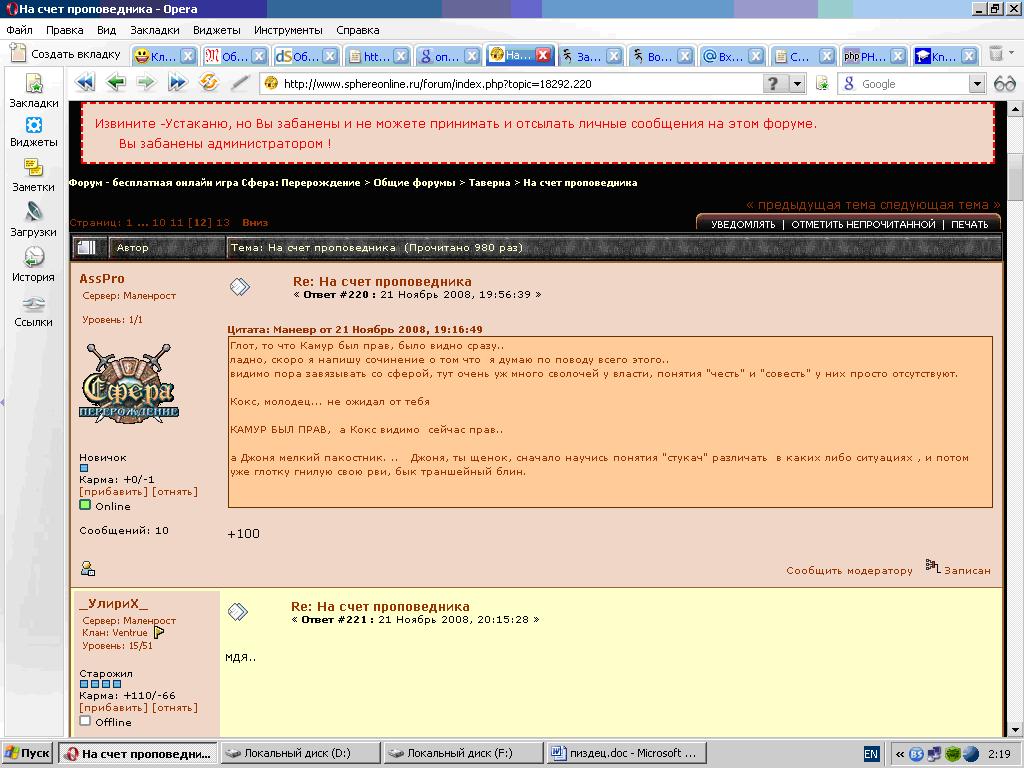Open the История sidebar panel
The width and height of the screenshot is (1024, 768).
pos(34,264)
